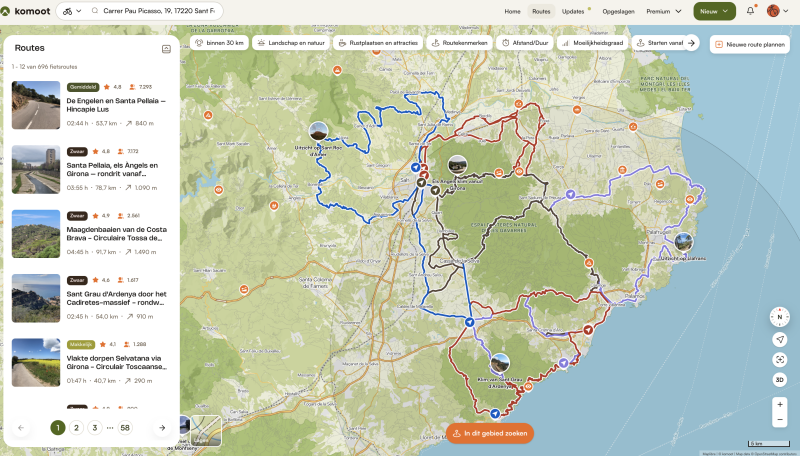Click the fit-to-frame map icon

(x=779, y=359)
